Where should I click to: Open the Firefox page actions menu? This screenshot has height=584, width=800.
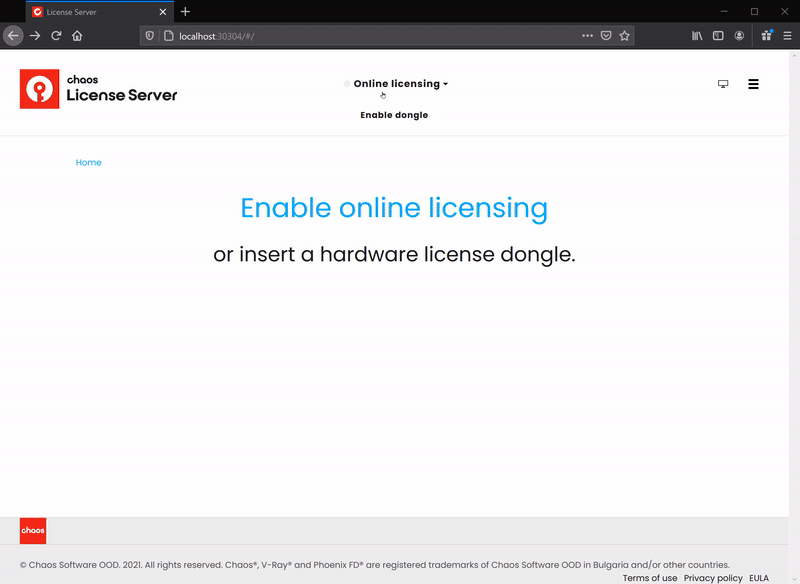[586, 34]
